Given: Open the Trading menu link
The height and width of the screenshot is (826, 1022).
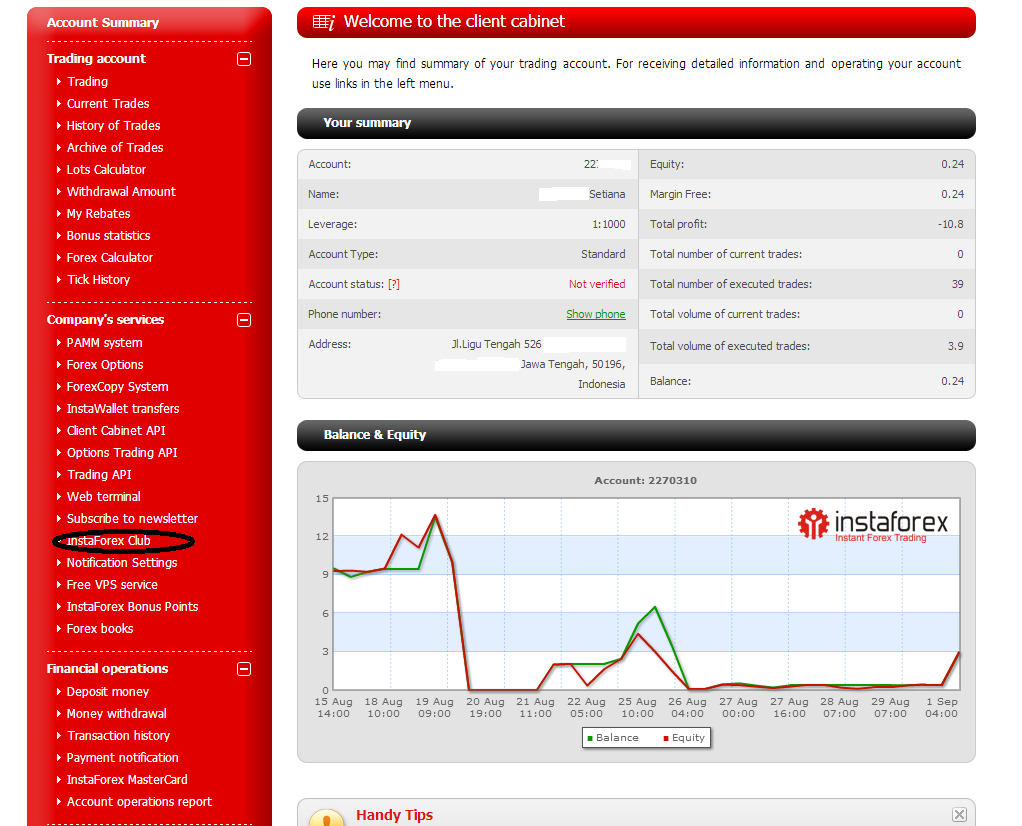Looking at the screenshot, I should [87, 81].
